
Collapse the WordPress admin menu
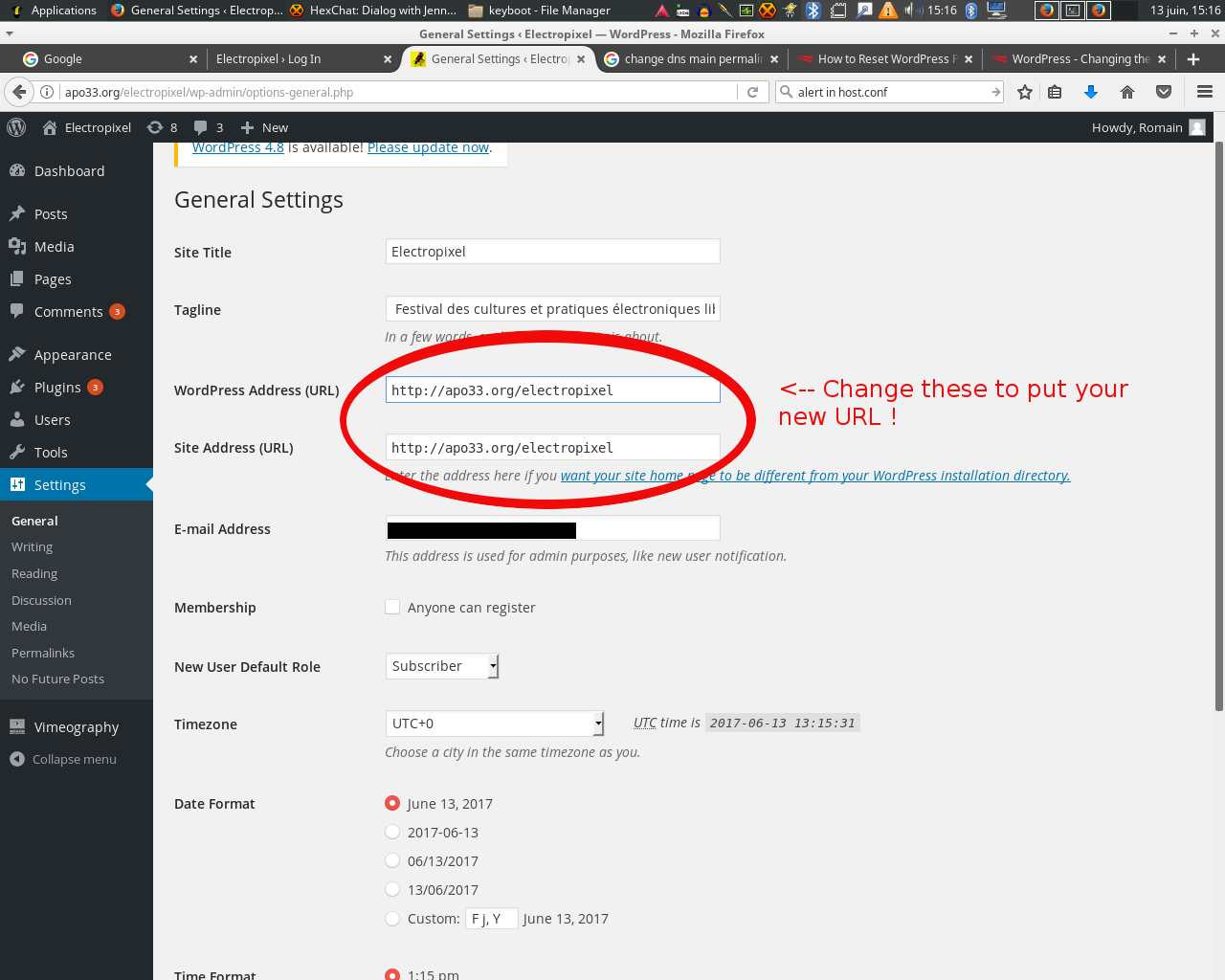pyautogui.click(x=63, y=759)
